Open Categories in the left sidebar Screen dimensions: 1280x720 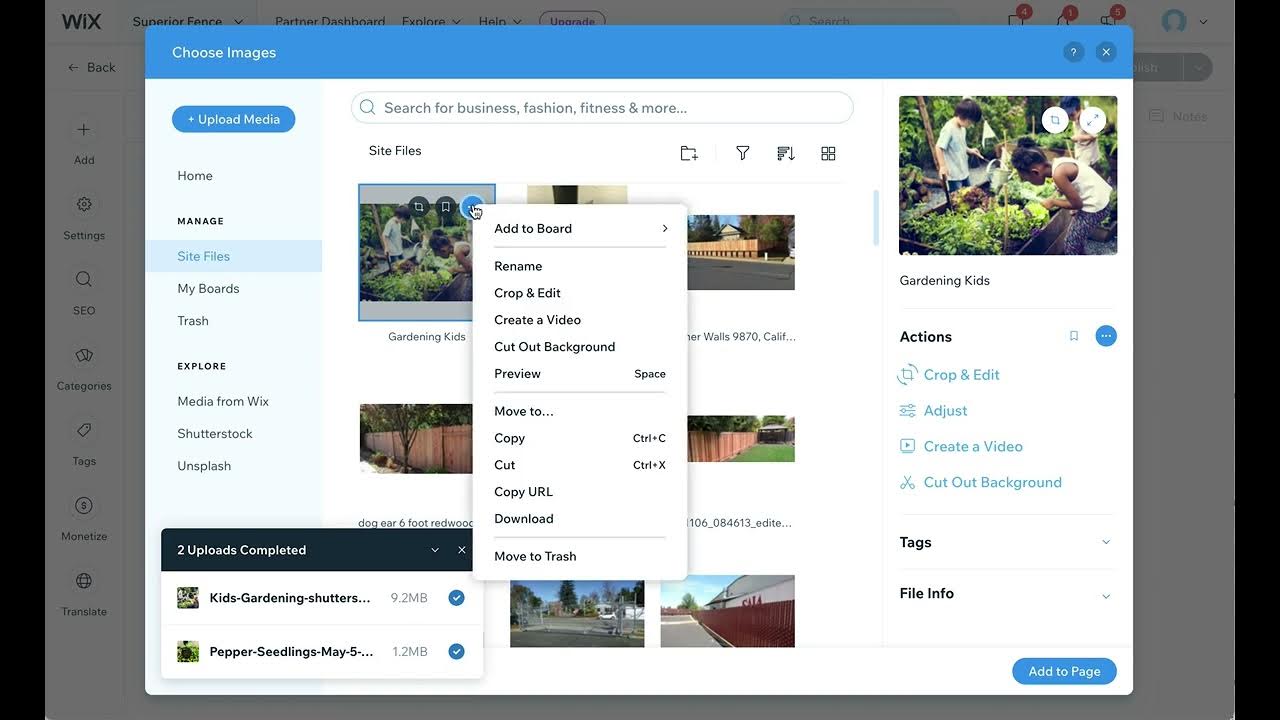(84, 367)
